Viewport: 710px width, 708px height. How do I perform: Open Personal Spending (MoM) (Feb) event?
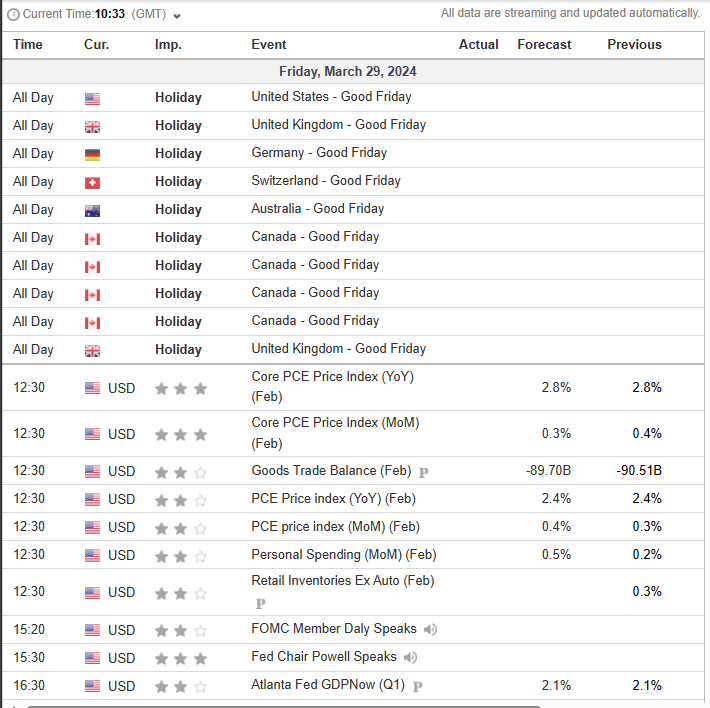coord(343,554)
